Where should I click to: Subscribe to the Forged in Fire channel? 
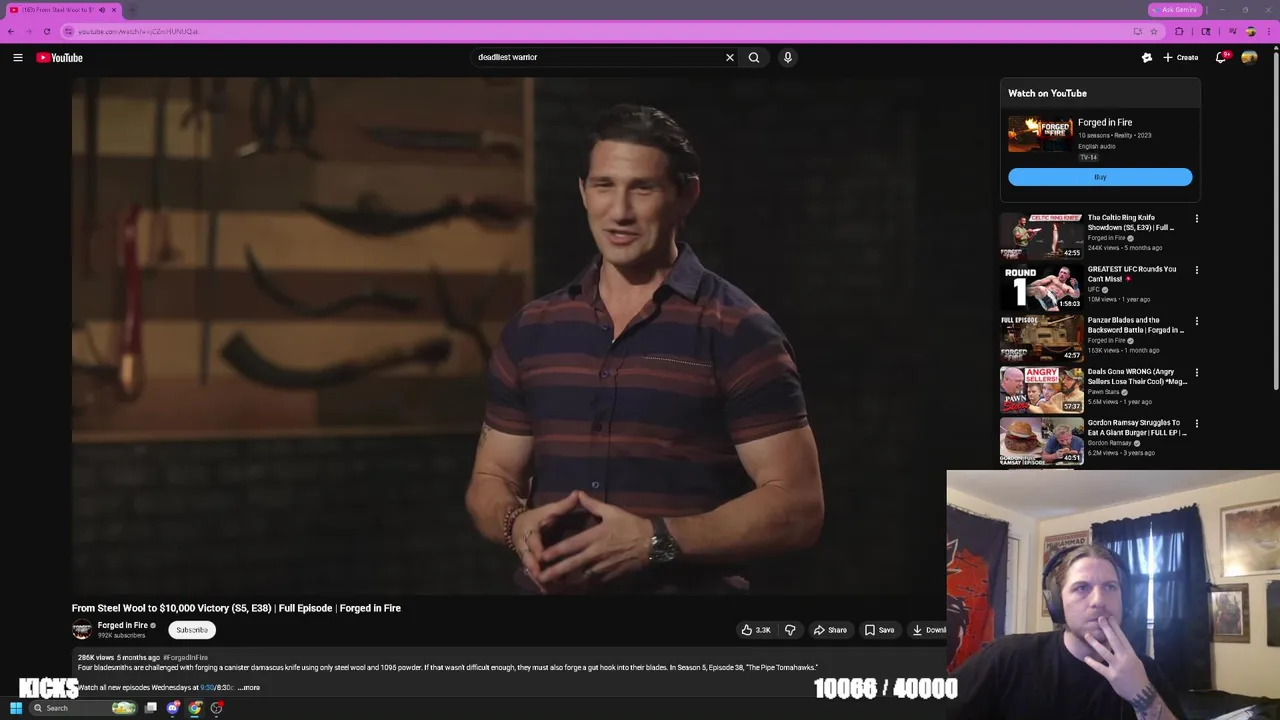coord(192,630)
